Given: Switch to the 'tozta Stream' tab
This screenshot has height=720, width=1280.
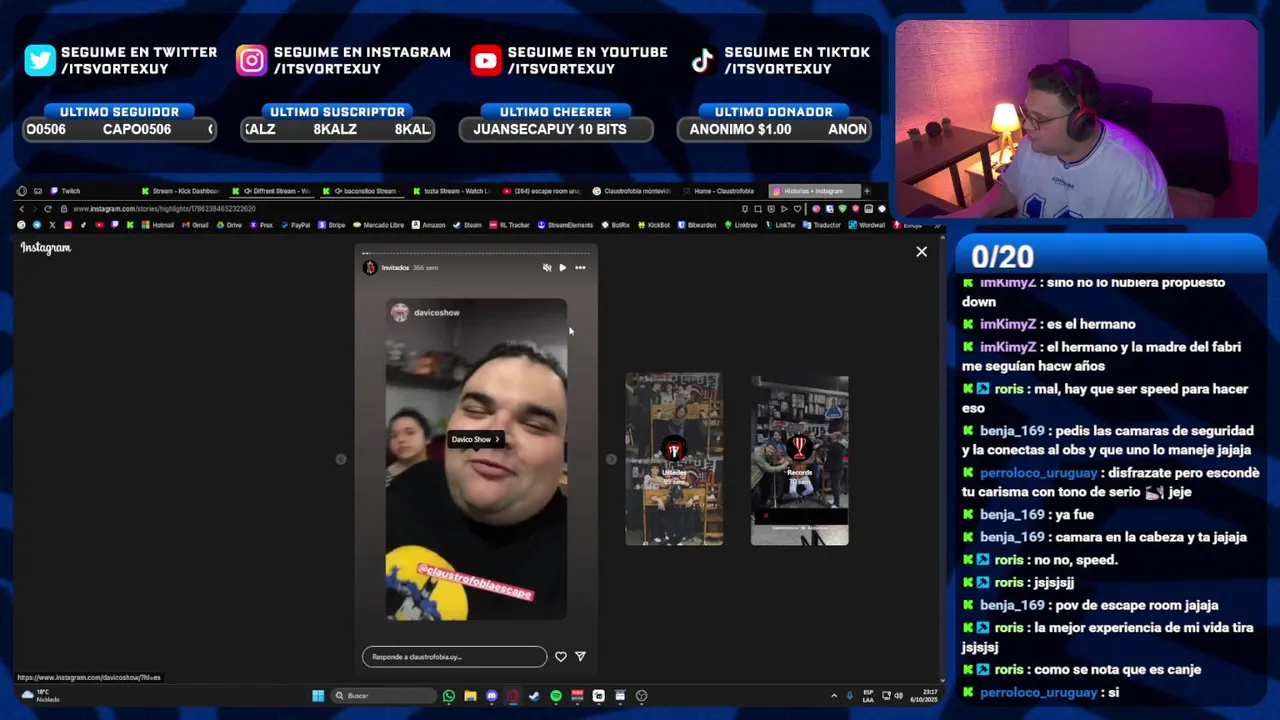Looking at the screenshot, I should (452, 191).
